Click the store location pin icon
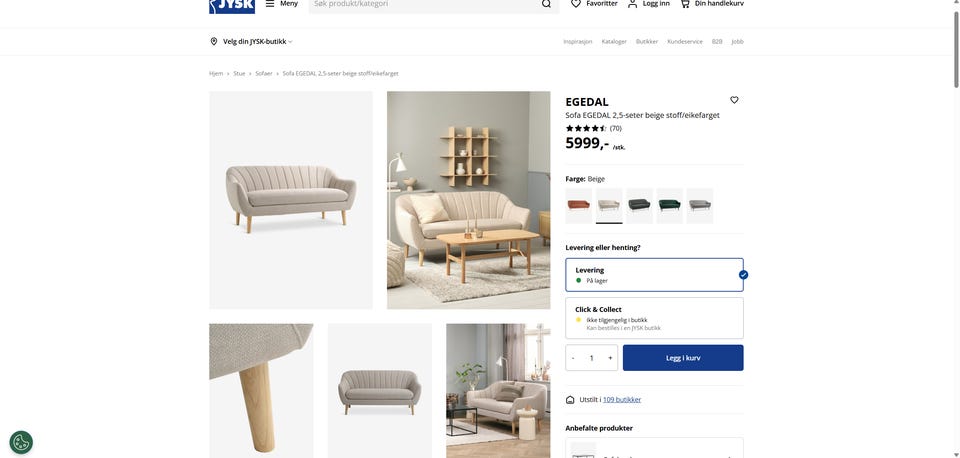Image resolution: width=960 pixels, height=458 pixels. pos(214,42)
